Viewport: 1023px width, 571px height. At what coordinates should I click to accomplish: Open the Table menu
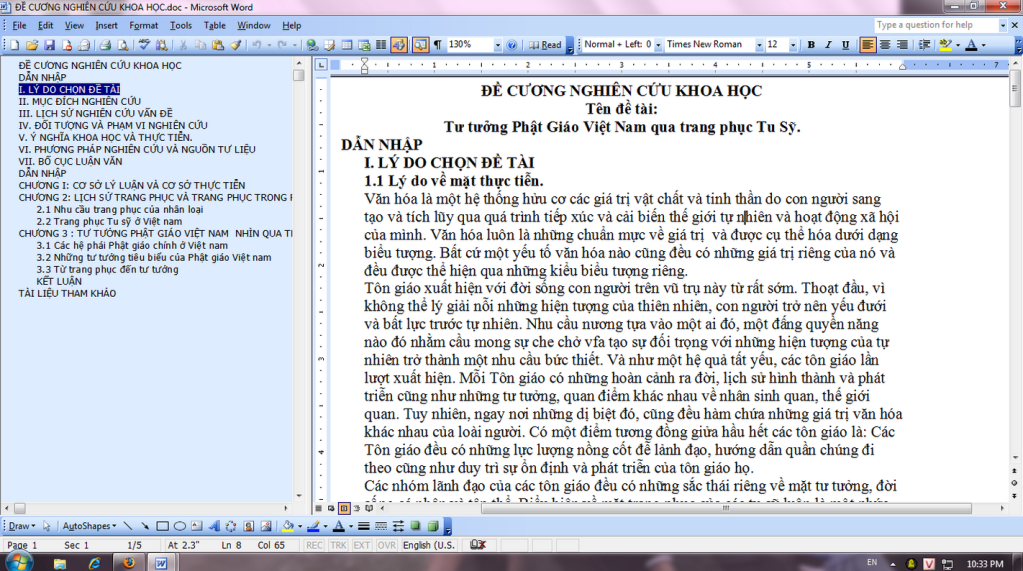tap(214, 25)
